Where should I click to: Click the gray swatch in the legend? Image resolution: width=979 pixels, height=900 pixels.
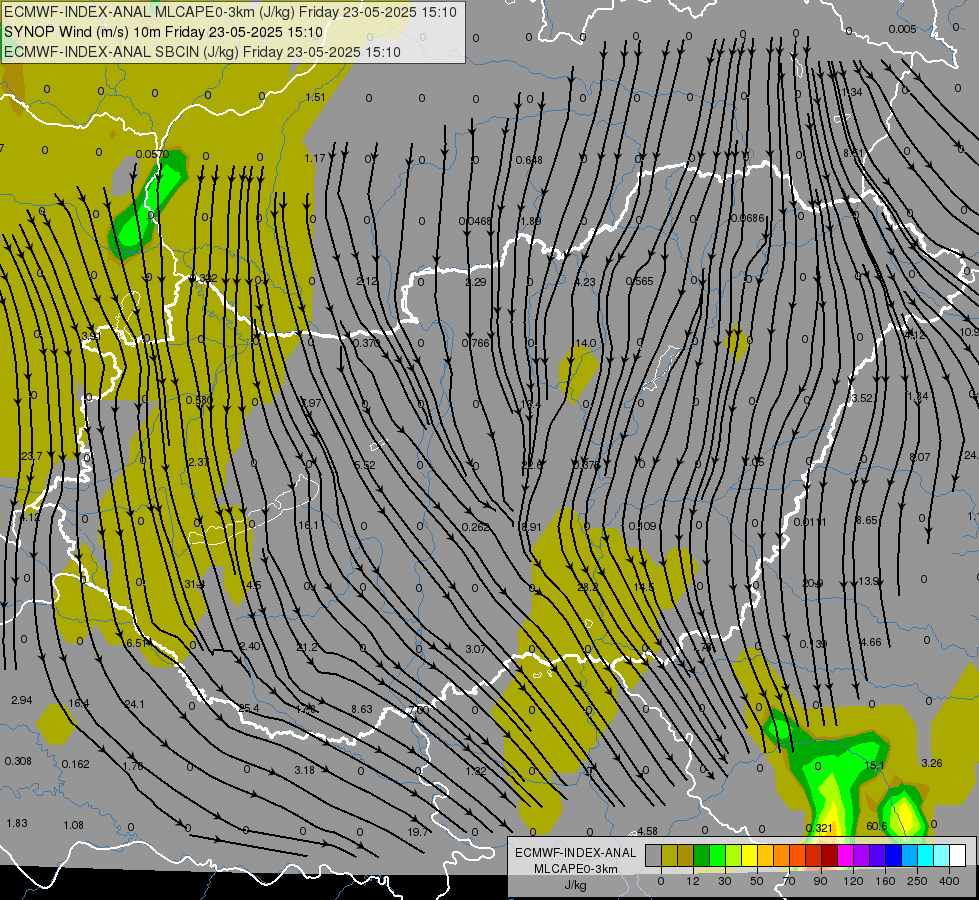click(653, 855)
